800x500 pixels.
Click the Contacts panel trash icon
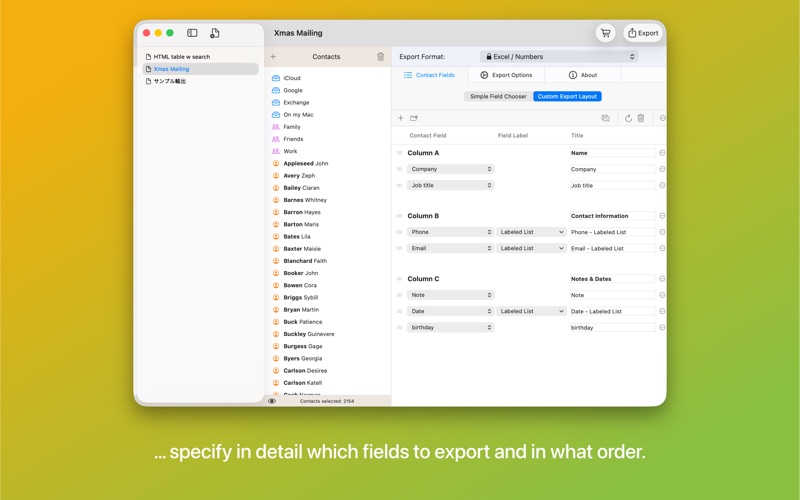(381, 57)
